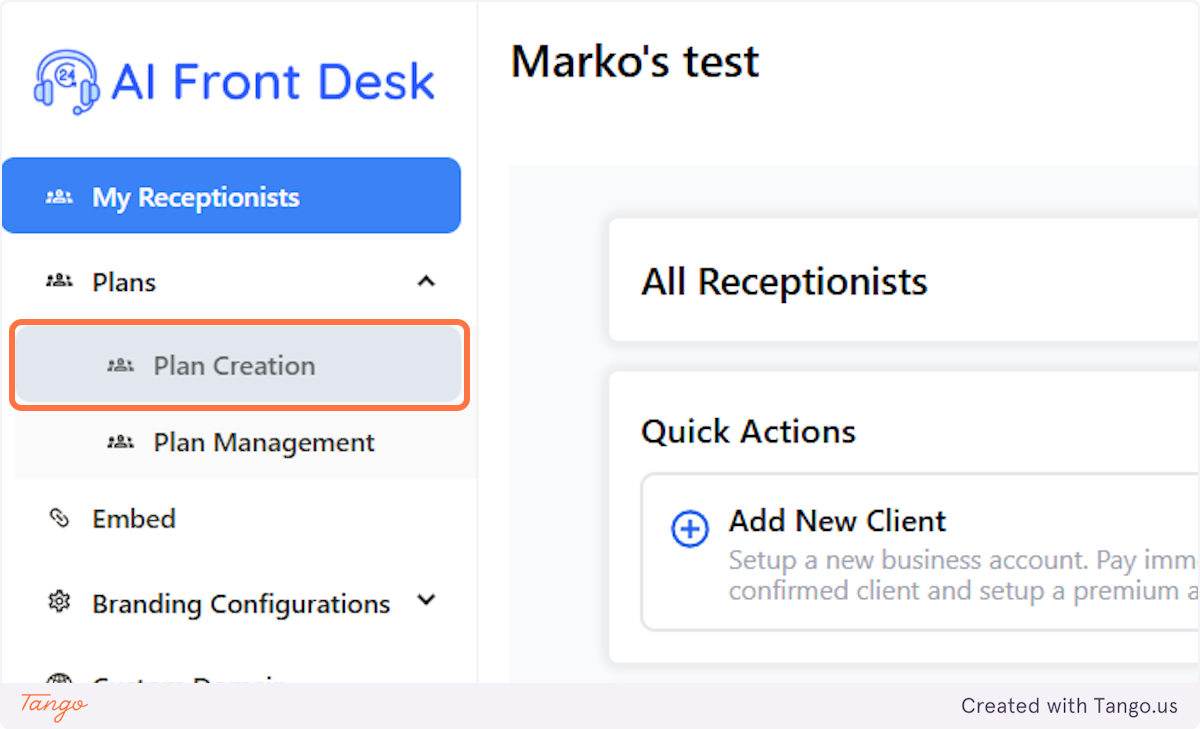Screen dimensions: 1200x729
Task: Select My Receptionists in the sidebar
Action: click(x=196, y=196)
